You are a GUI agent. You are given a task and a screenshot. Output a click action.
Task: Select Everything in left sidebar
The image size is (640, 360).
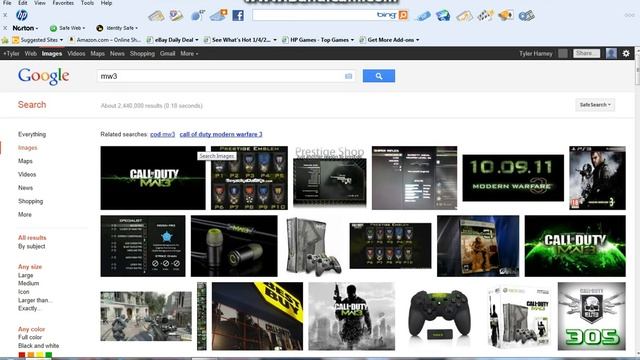(x=32, y=134)
